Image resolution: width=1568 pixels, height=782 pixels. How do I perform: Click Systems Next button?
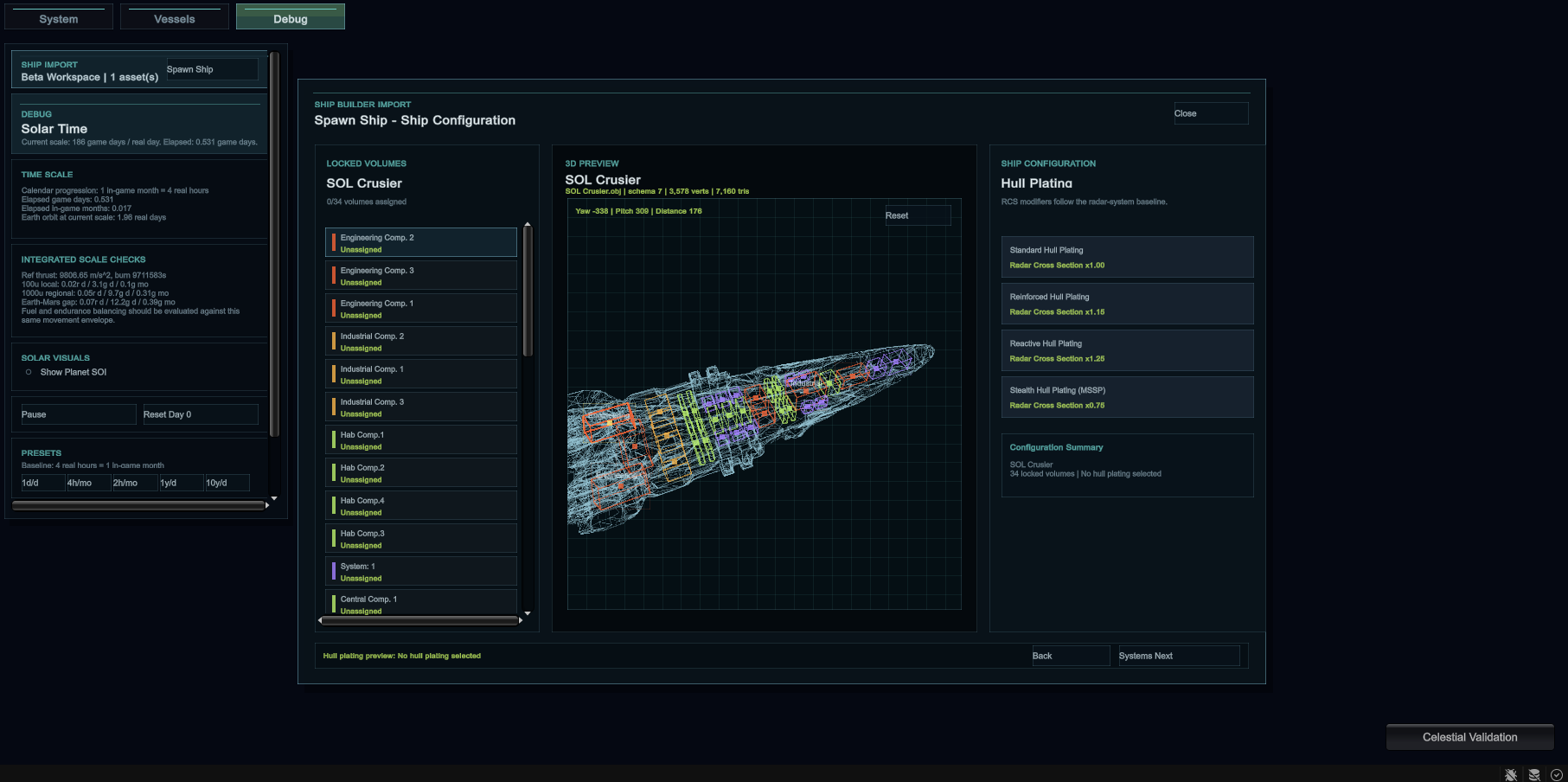tap(1179, 656)
